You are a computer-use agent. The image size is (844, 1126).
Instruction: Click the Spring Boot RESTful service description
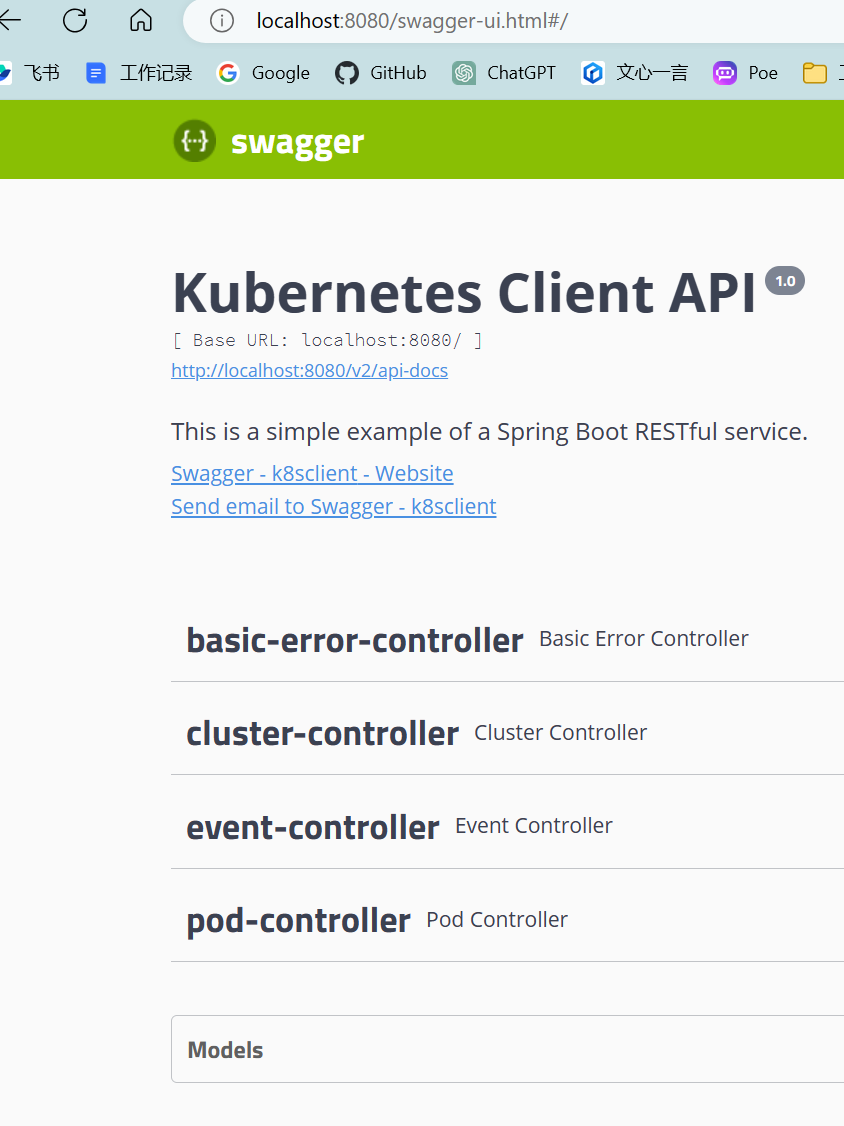(x=489, y=432)
